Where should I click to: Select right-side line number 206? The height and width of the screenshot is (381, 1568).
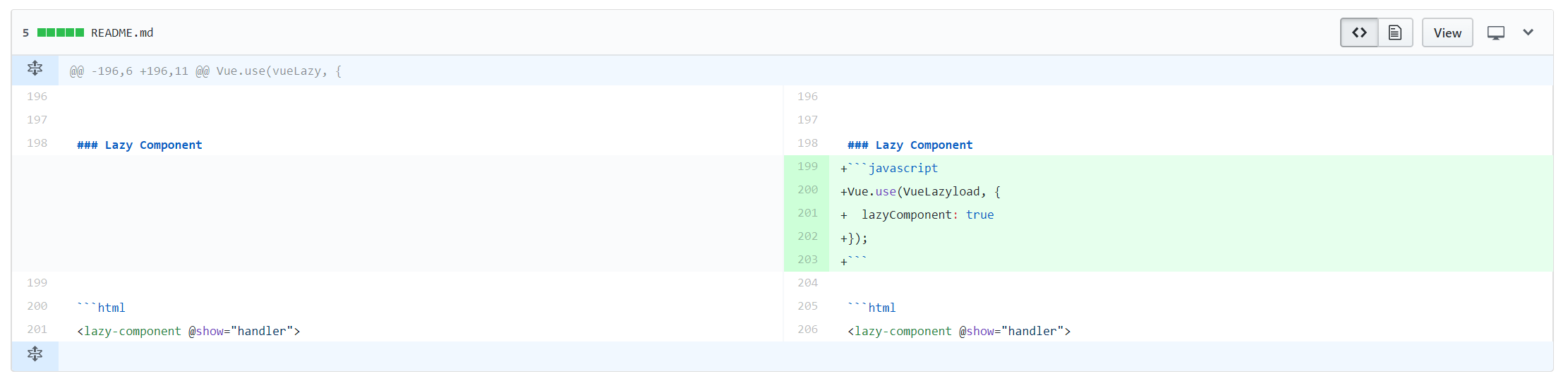coord(807,329)
